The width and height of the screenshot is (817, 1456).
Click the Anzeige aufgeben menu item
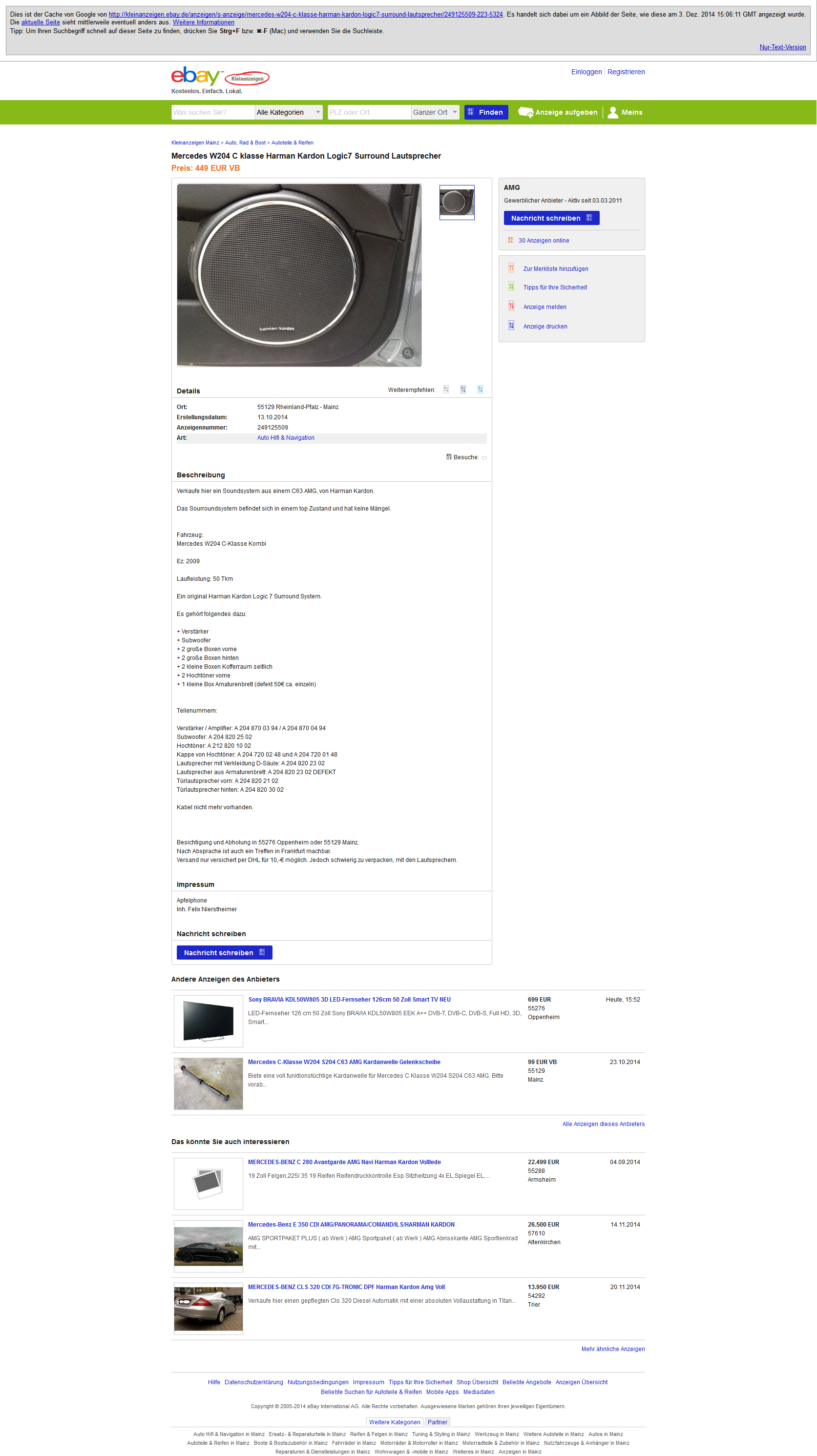558,112
